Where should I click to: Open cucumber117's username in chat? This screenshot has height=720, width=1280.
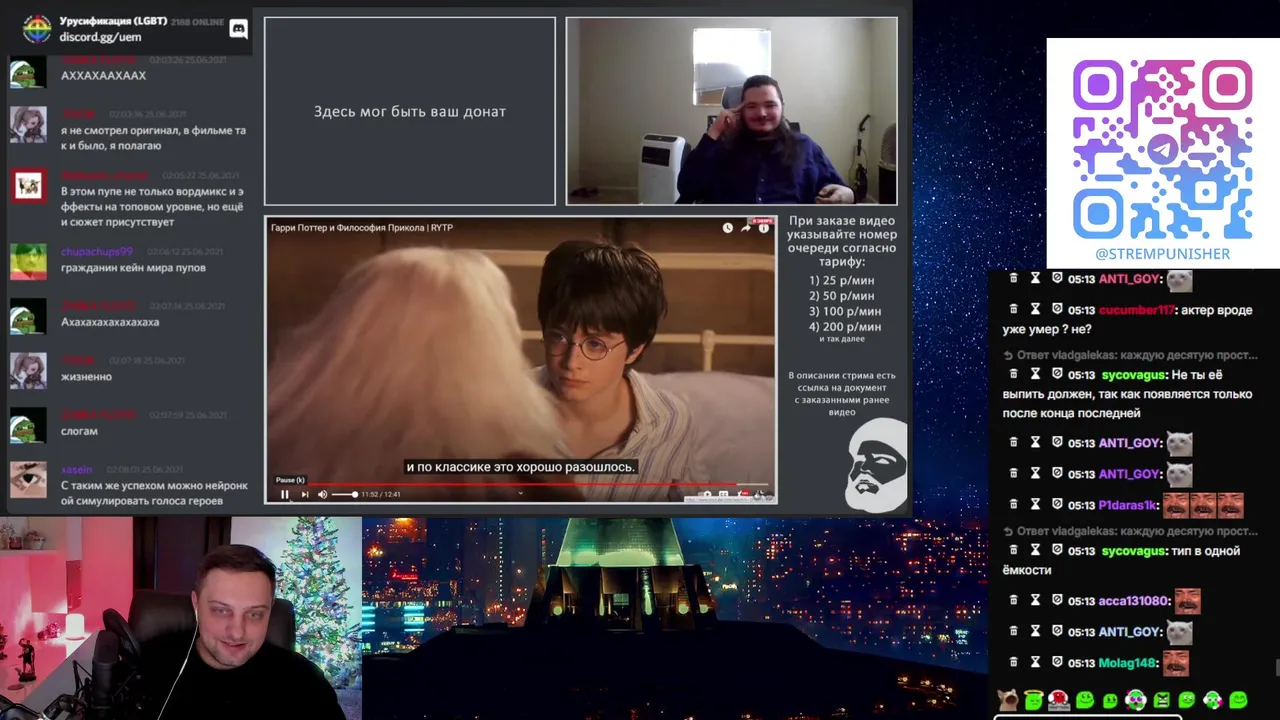pyautogui.click(x=1136, y=310)
